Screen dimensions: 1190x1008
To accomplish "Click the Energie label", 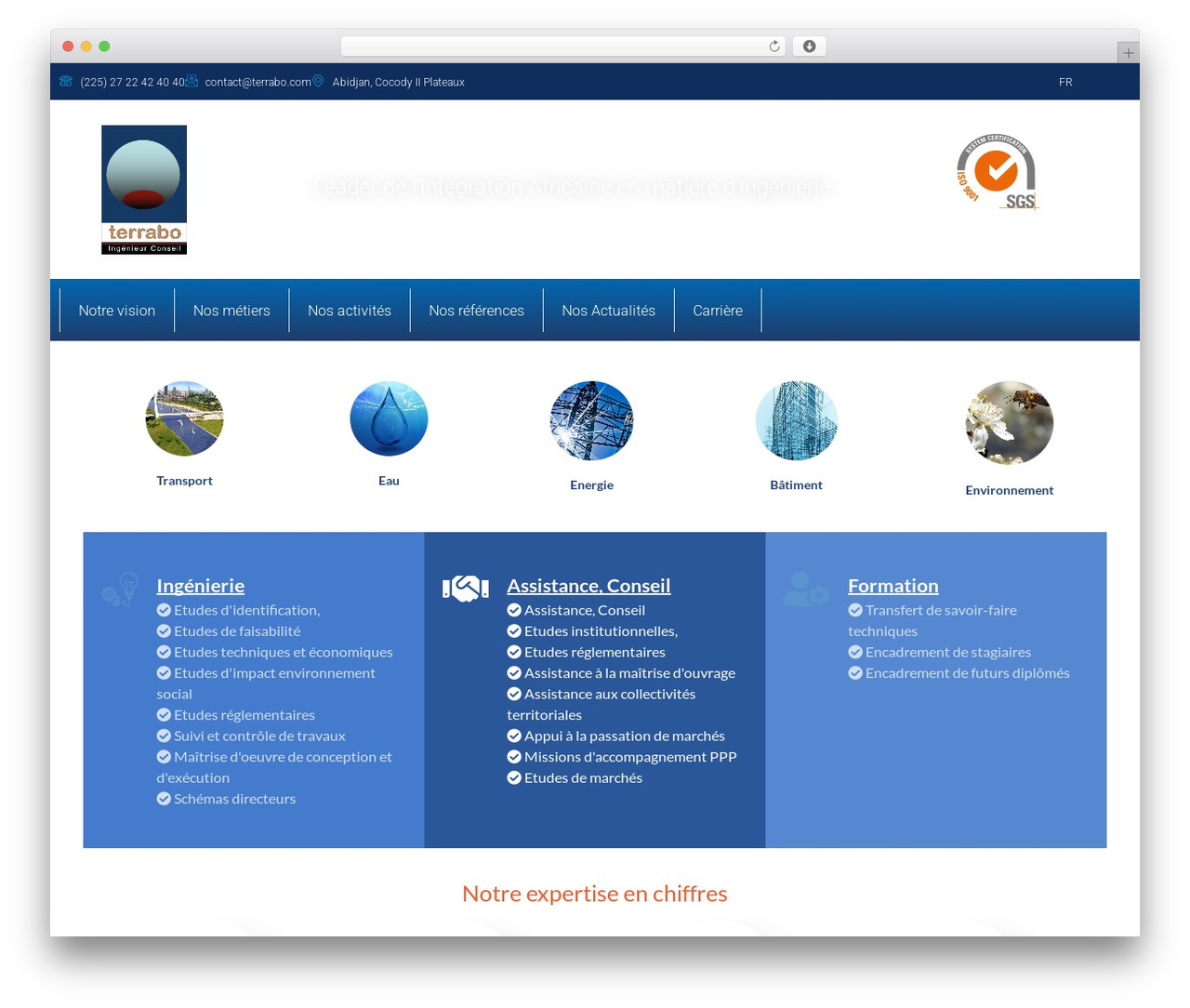I will [591, 485].
